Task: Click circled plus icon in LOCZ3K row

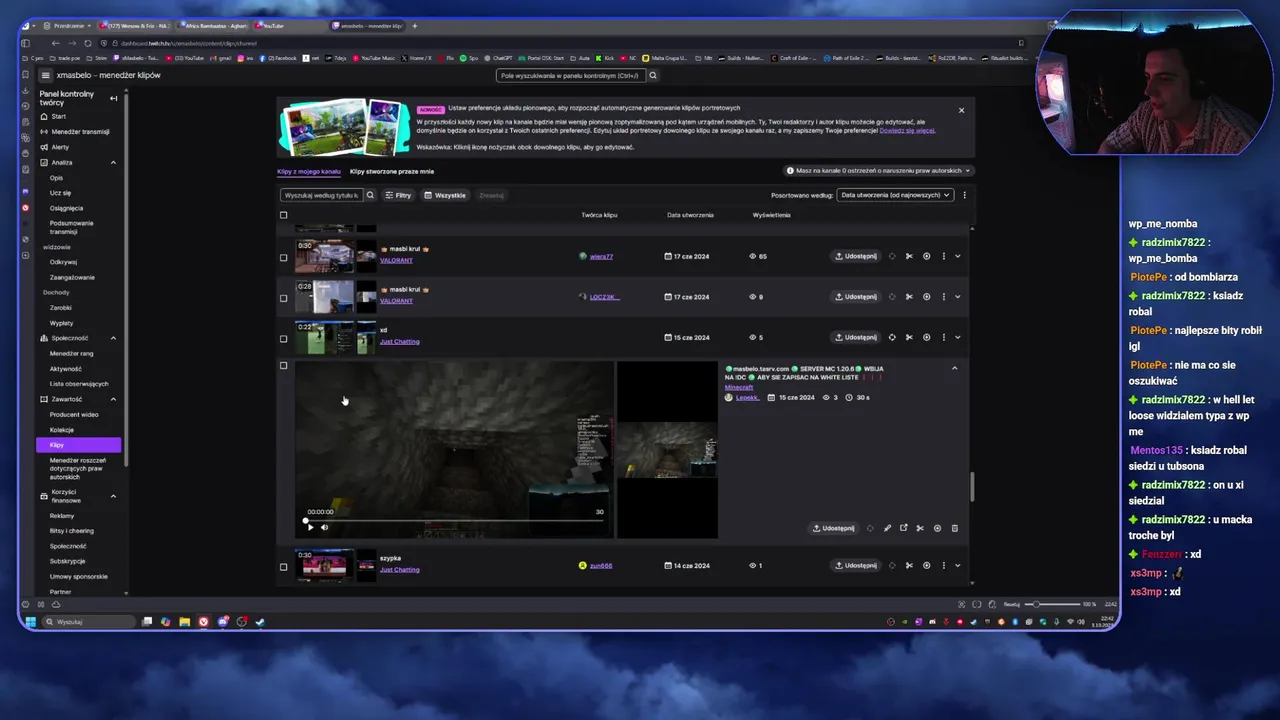Action: (x=926, y=296)
